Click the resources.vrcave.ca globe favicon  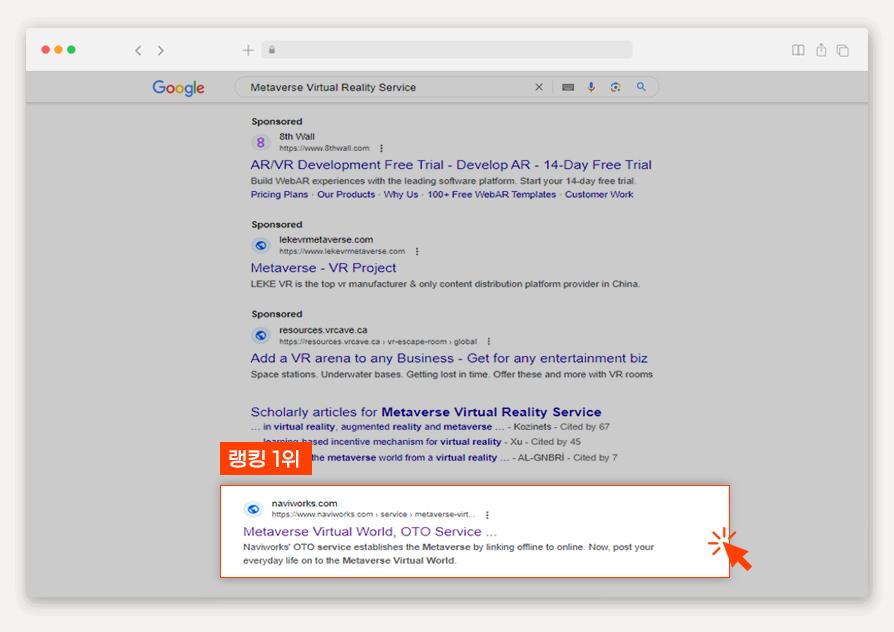coord(261,335)
